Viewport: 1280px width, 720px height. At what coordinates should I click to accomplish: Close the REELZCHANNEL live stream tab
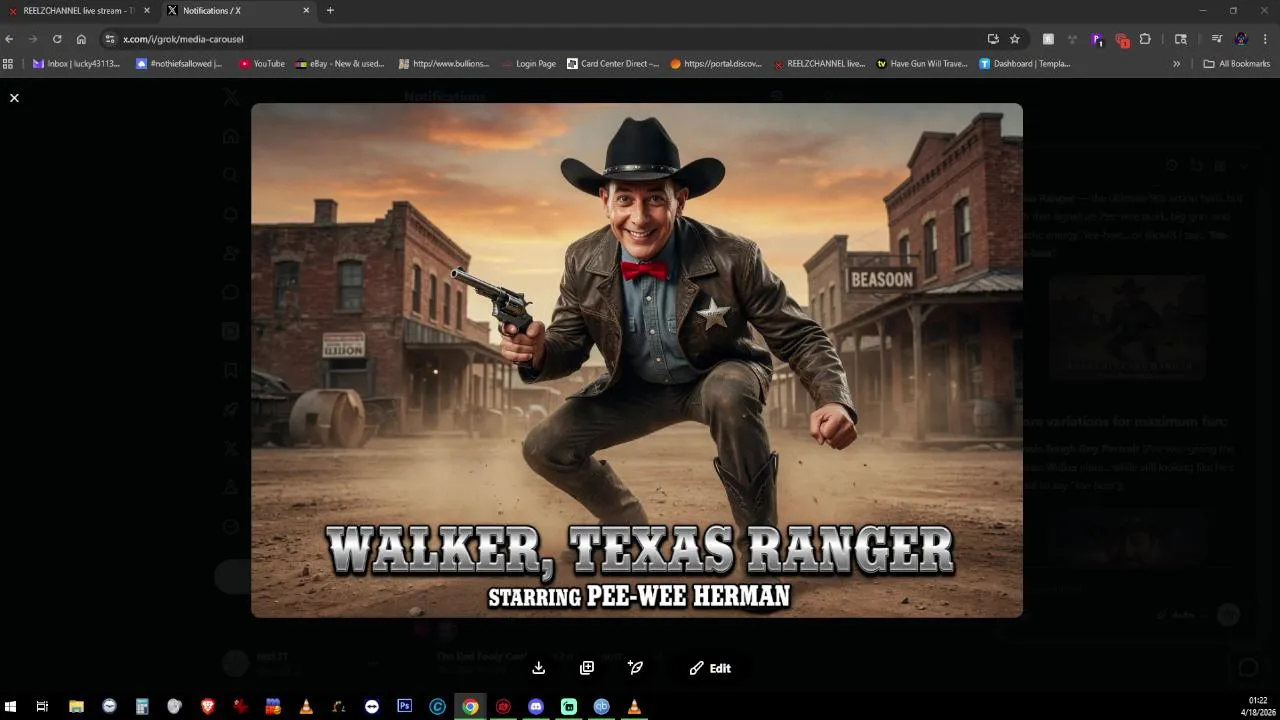(x=147, y=10)
